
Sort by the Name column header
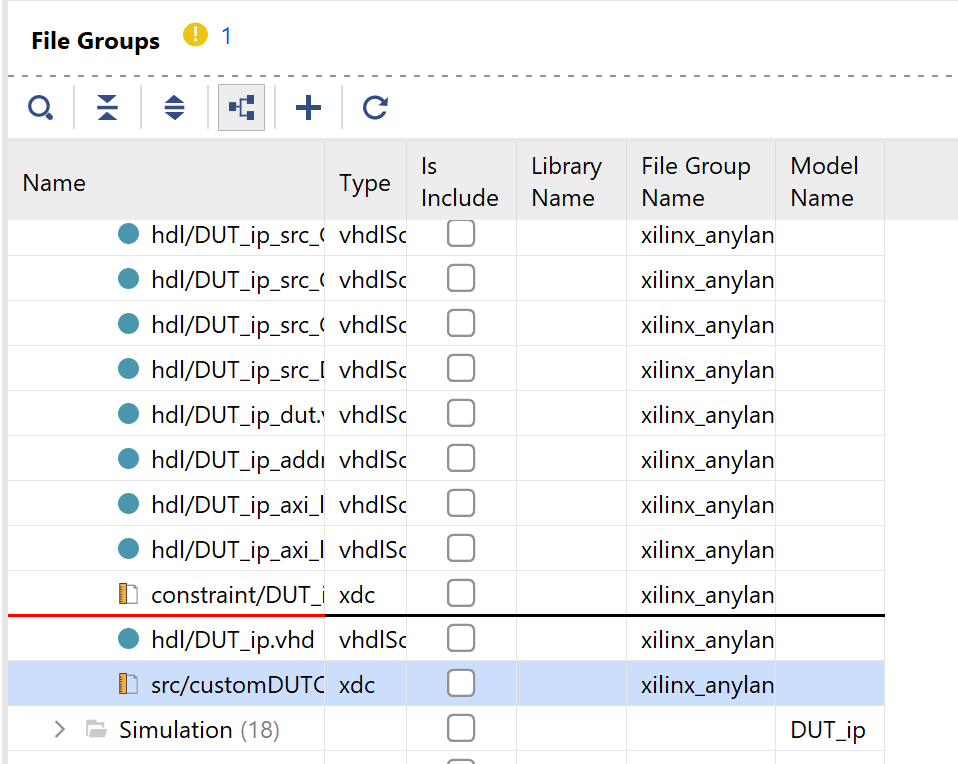coord(54,183)
